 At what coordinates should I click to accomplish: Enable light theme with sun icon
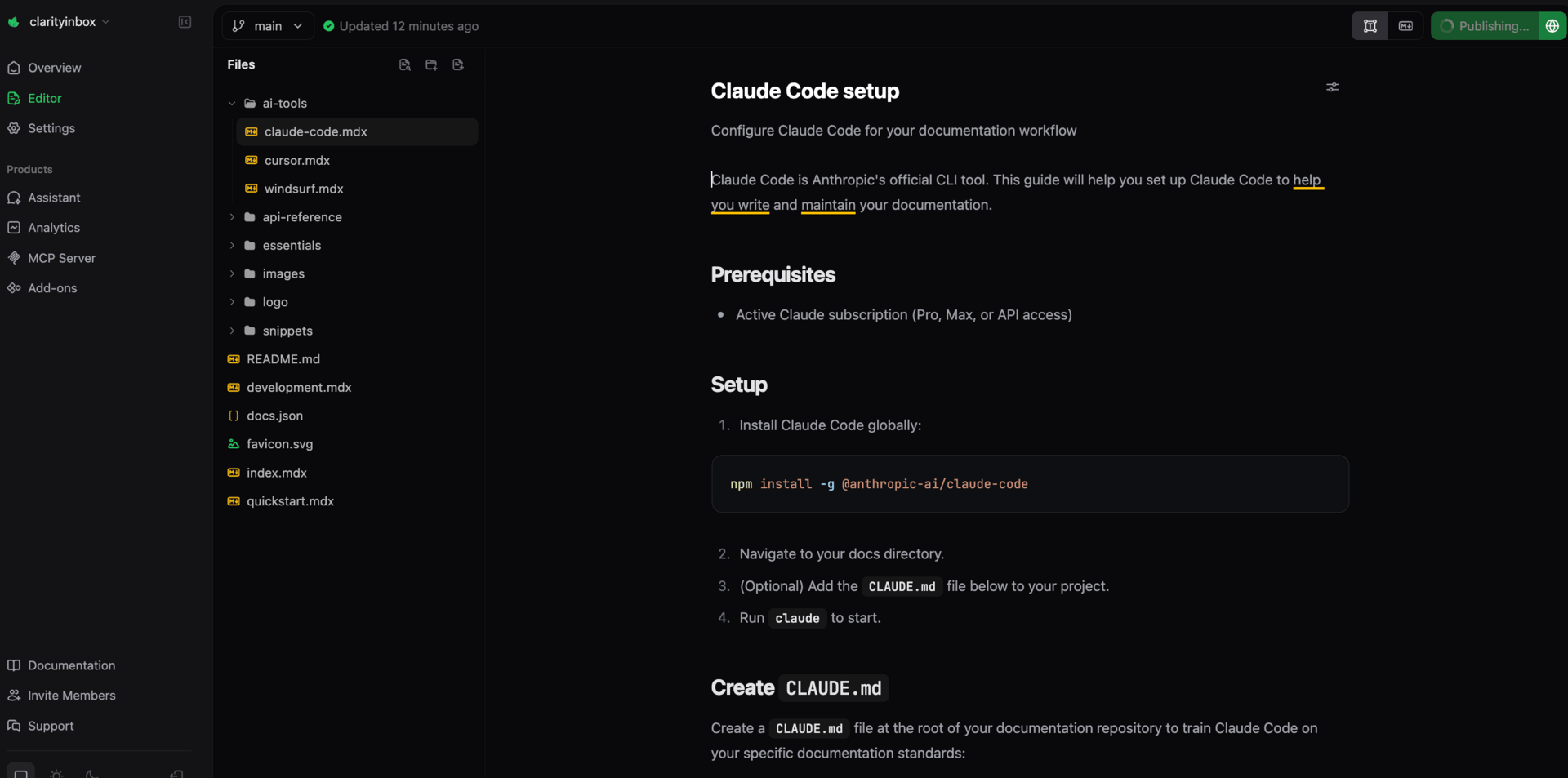pyautogui.click(x=56, y=772)
